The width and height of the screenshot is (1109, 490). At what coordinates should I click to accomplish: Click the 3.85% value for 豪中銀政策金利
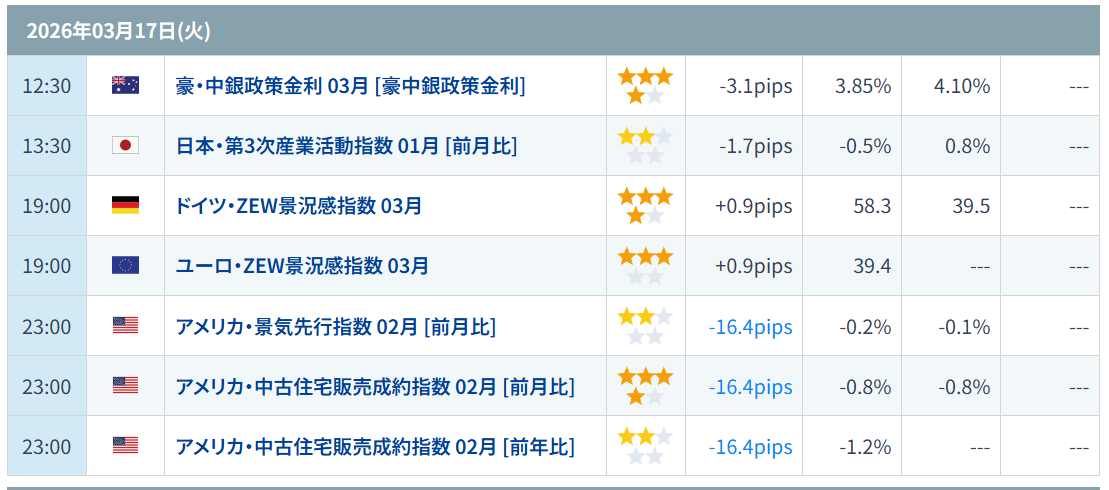pos(863,86)
